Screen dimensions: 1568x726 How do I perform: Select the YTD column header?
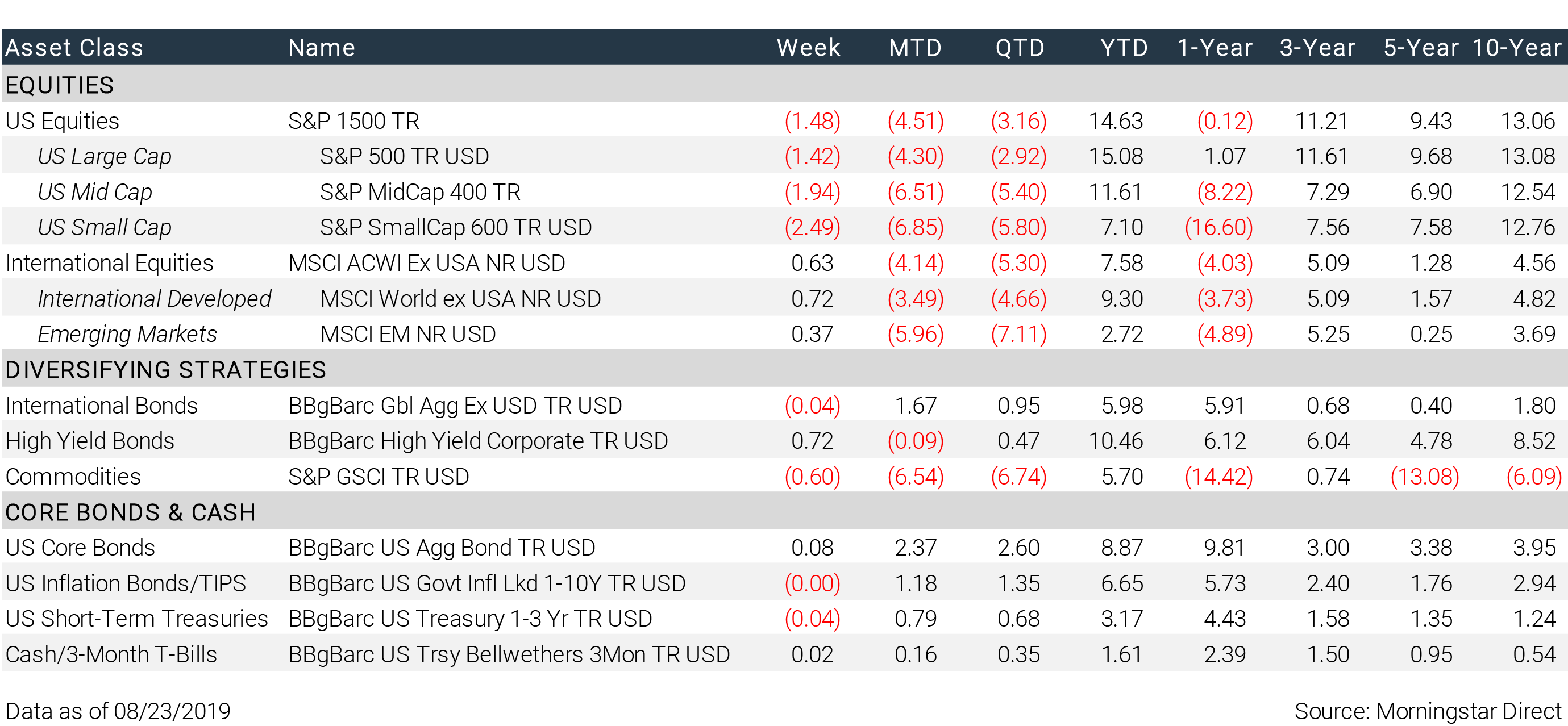[1124, 48]
